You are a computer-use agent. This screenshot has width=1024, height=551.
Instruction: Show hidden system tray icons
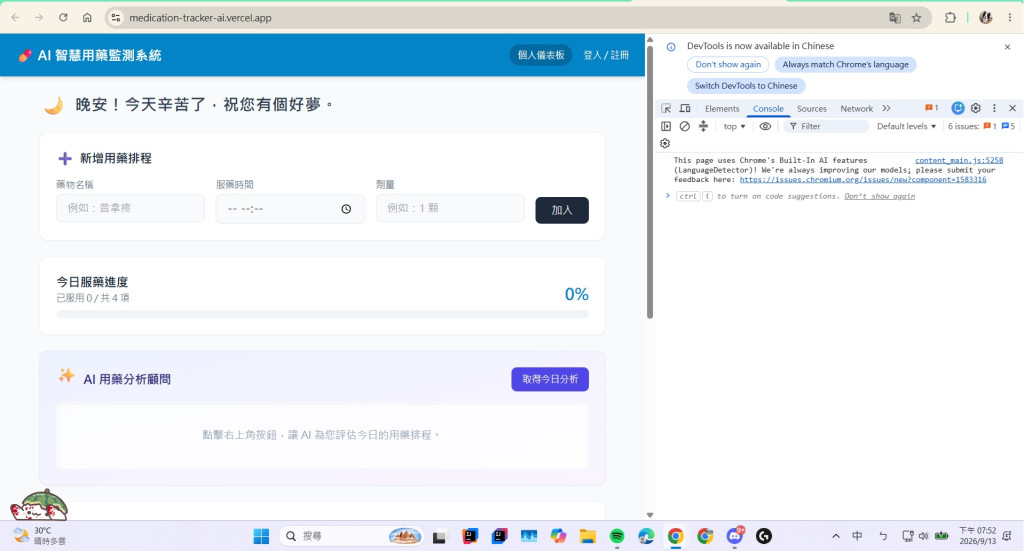[x=835, y=536]
